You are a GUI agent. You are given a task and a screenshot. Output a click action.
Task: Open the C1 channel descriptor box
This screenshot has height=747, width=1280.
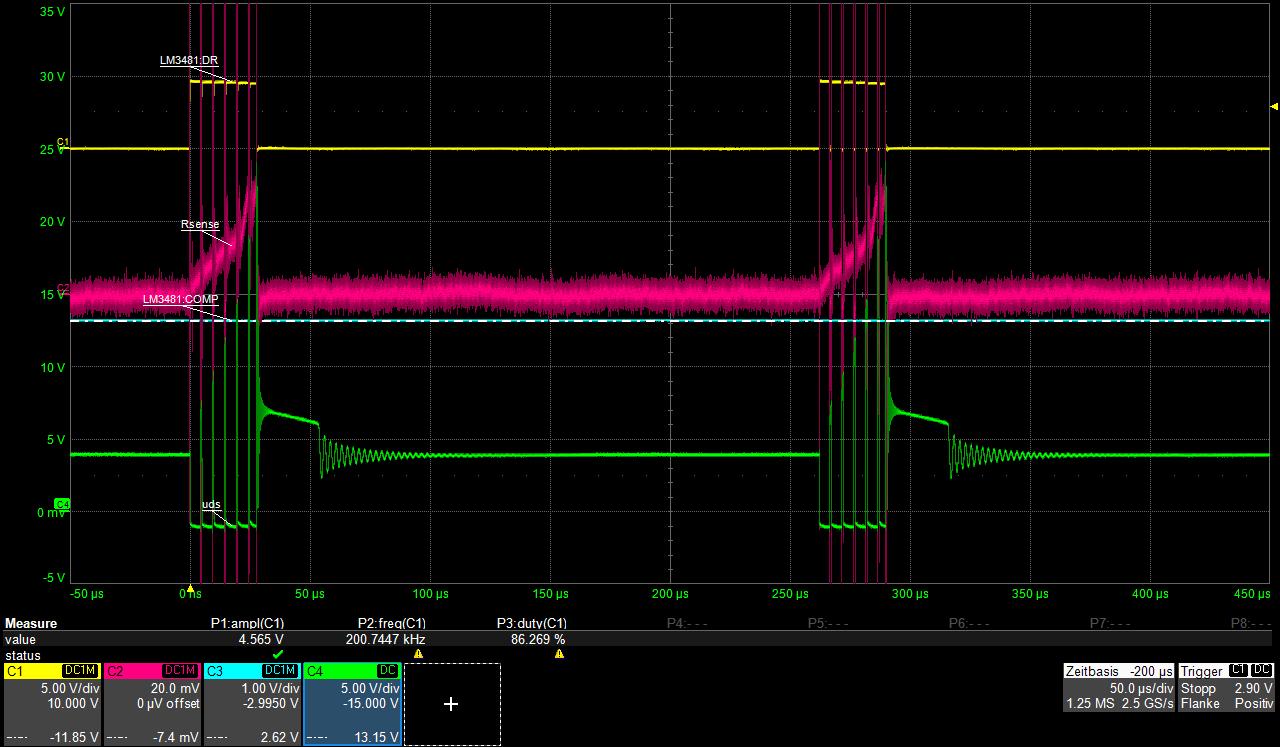52,704
